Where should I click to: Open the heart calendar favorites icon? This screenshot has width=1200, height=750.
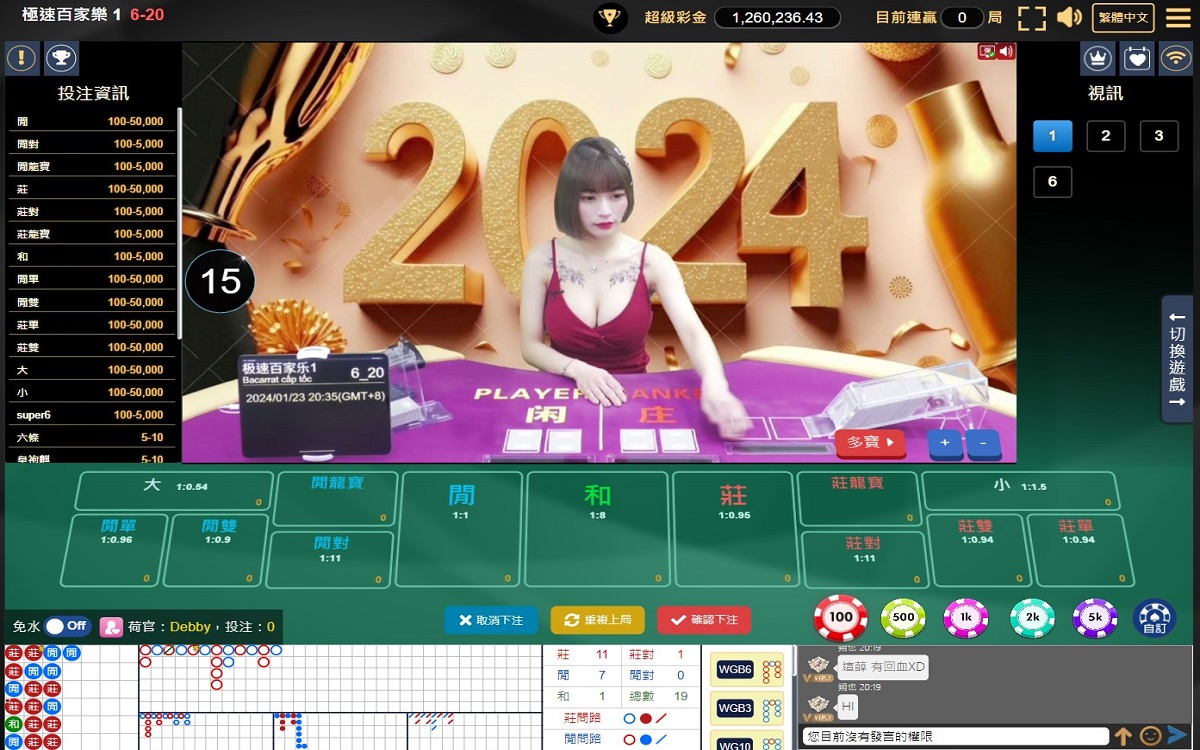click(x=1137, y=58)
